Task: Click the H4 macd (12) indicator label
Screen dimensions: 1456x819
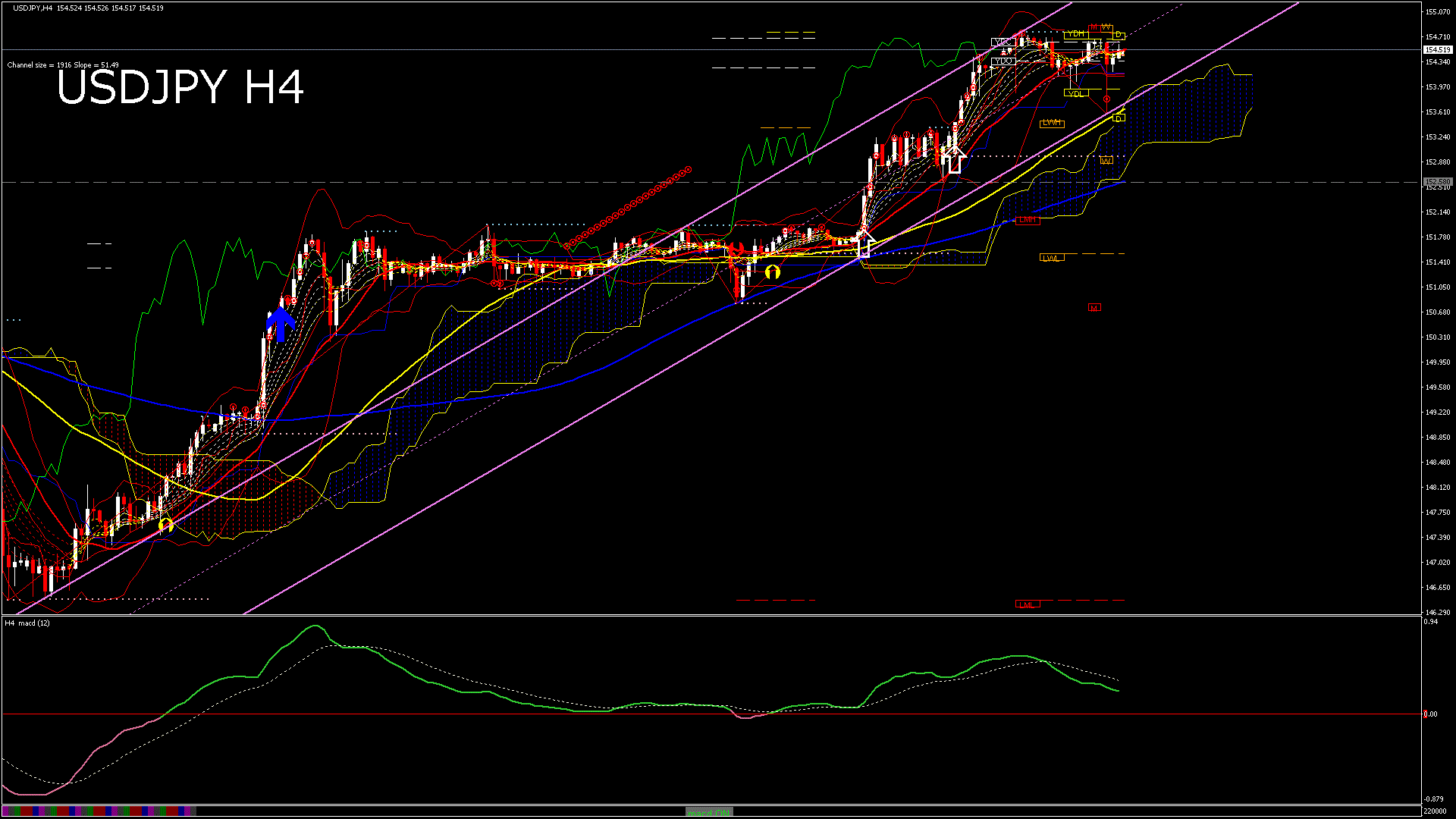Action: click(27, 623)
